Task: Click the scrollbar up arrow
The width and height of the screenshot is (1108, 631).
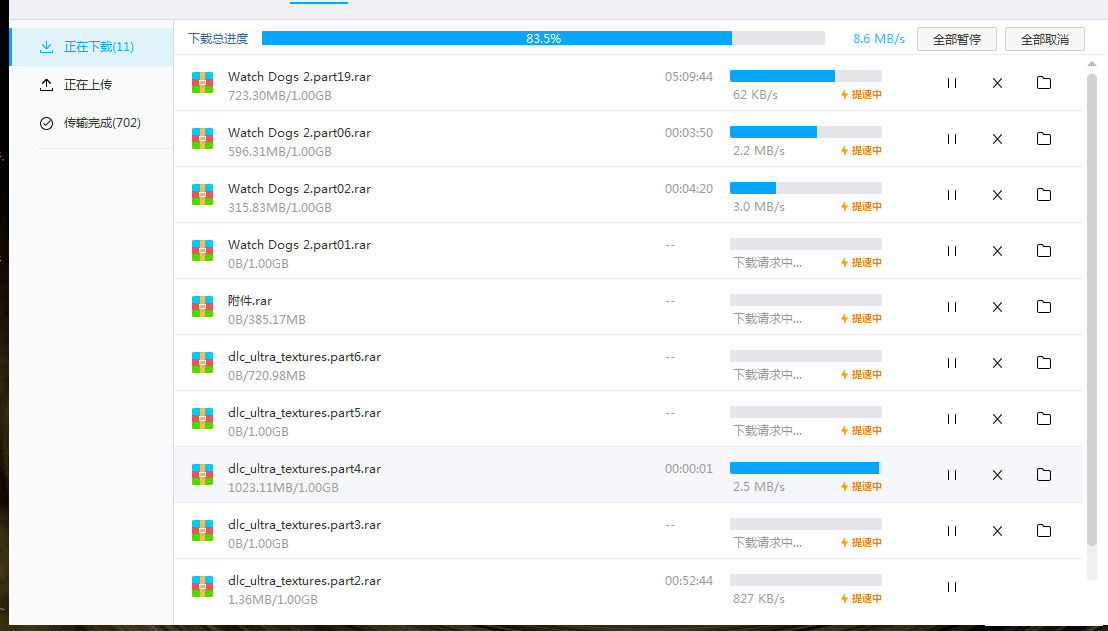Action: [1092, 64]
